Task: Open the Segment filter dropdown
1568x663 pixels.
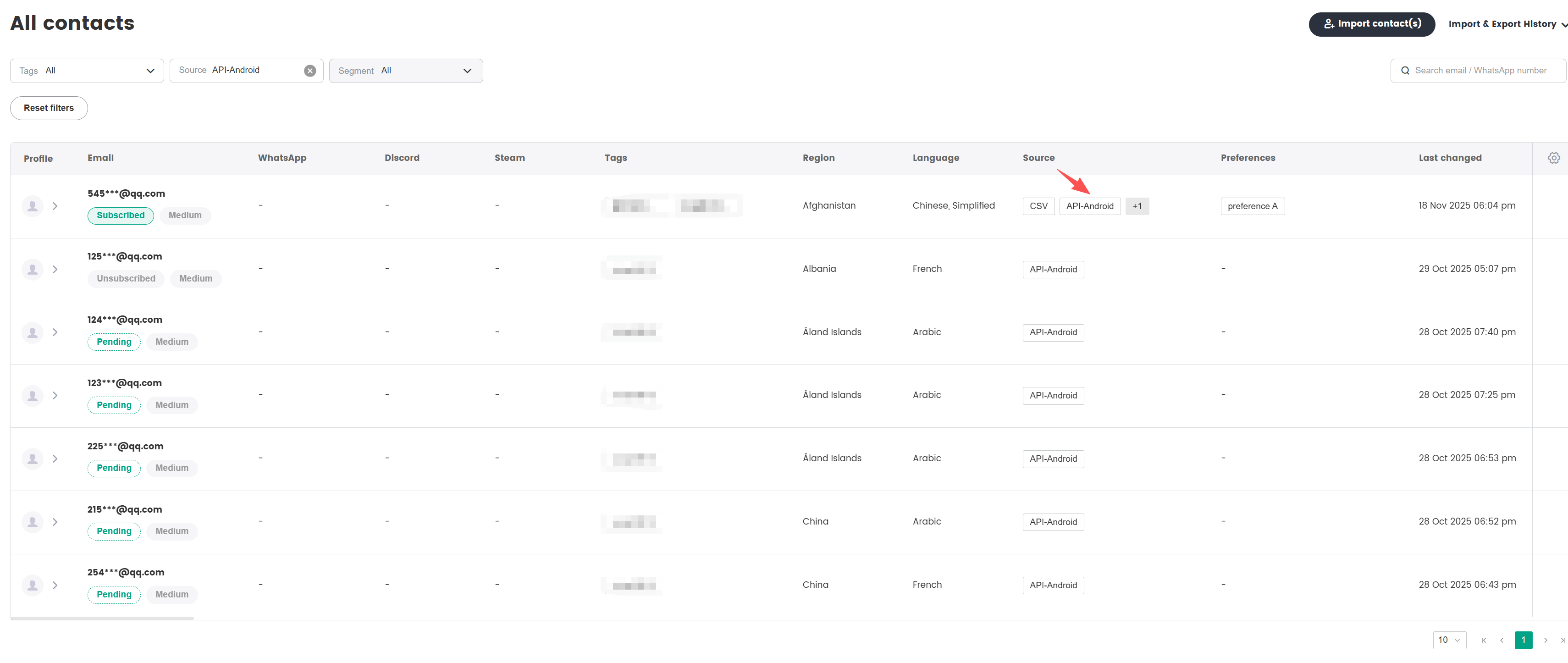Action: (x=405, y=70)
